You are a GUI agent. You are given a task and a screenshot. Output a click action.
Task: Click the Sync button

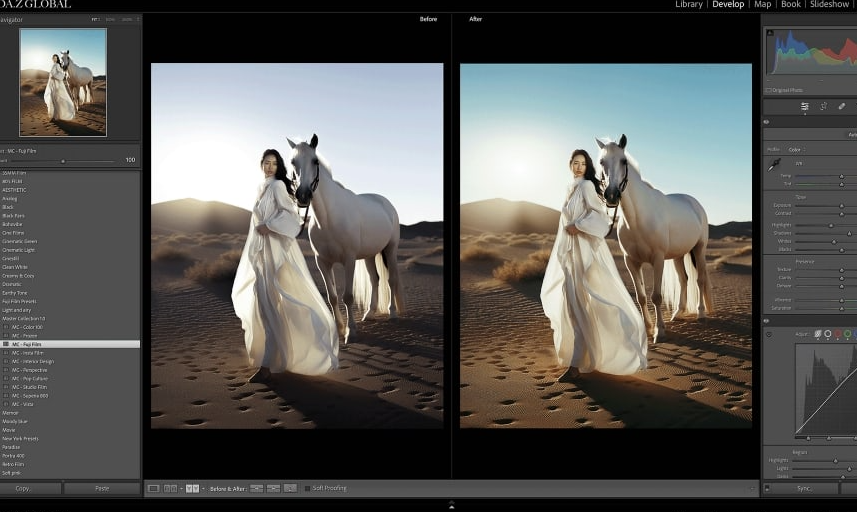[x=804, y=489]
